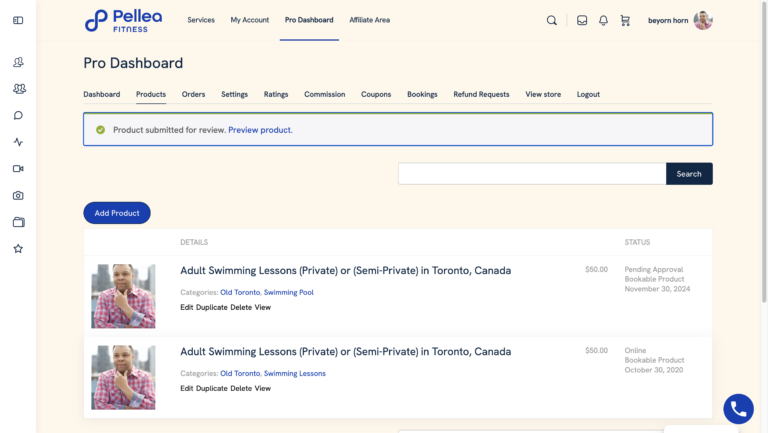Click the floating phone call button

[738, 409]
